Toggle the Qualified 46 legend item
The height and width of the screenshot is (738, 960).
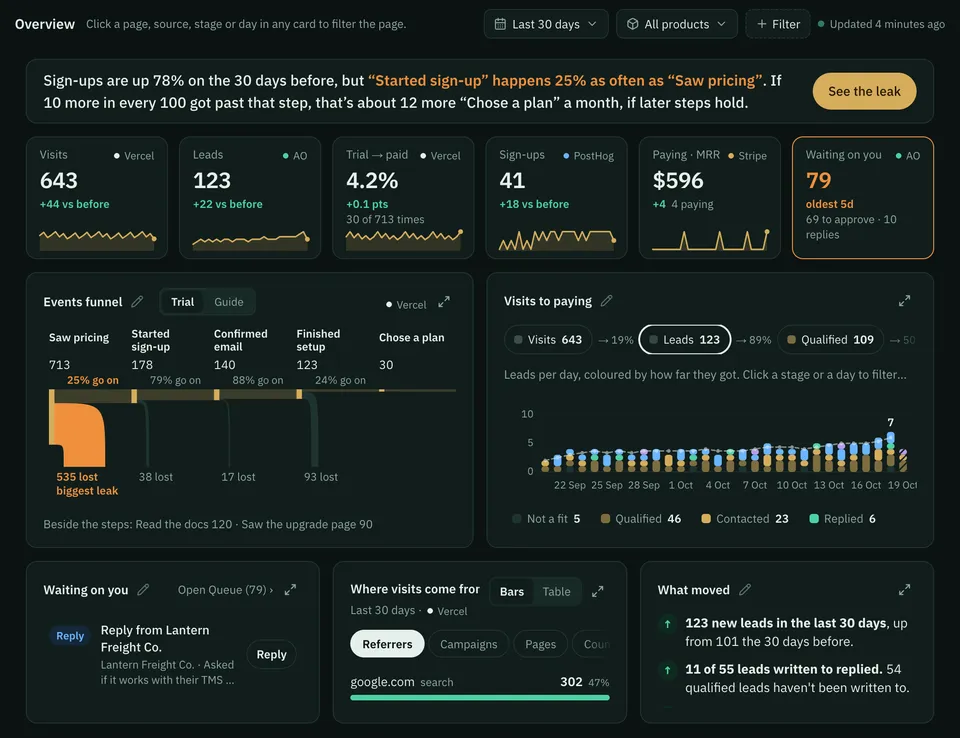click(x=641, y=519)
